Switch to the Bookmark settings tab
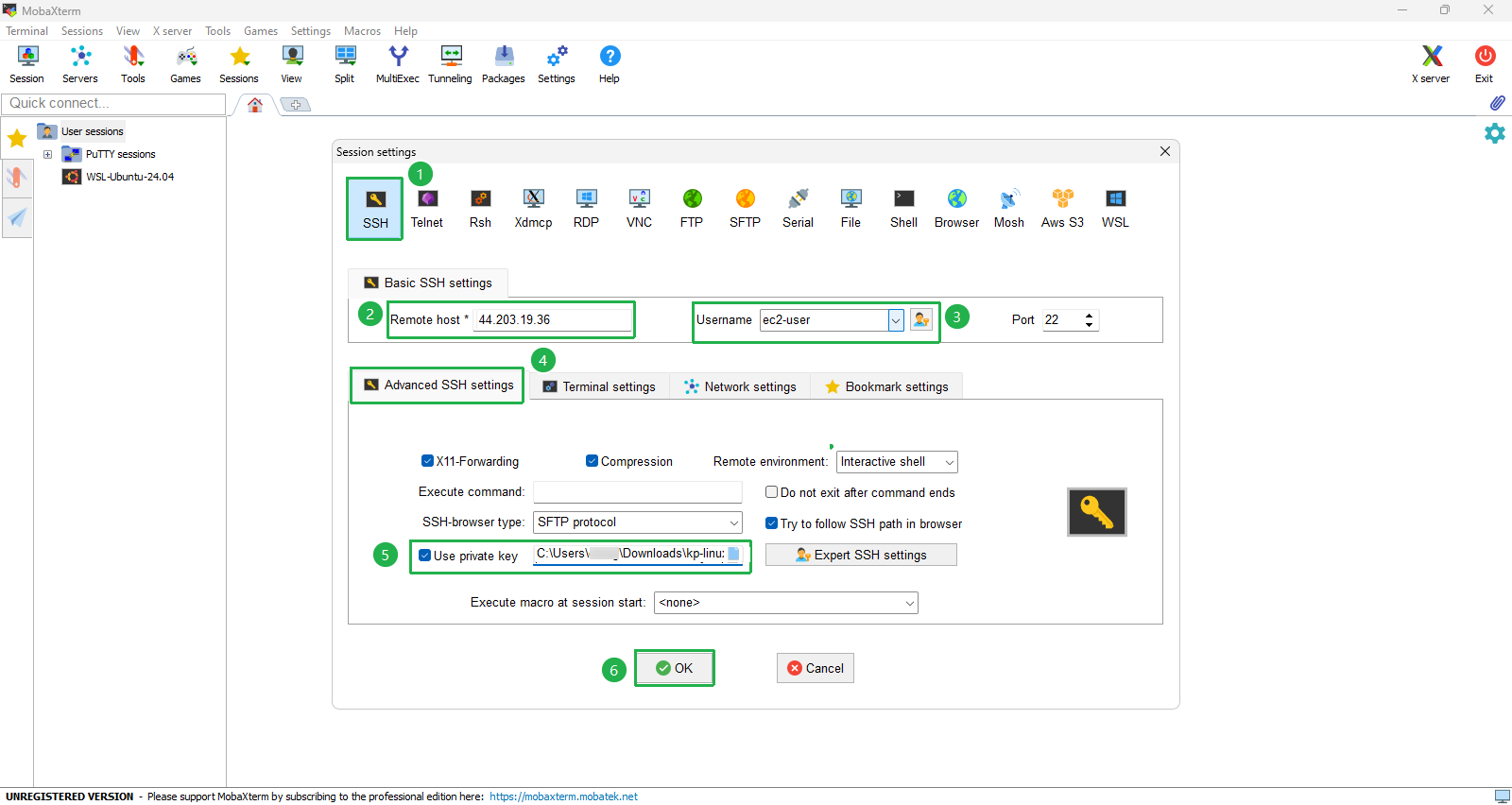This screenshot has width=1512, height=805. click(x=886, y=386)
